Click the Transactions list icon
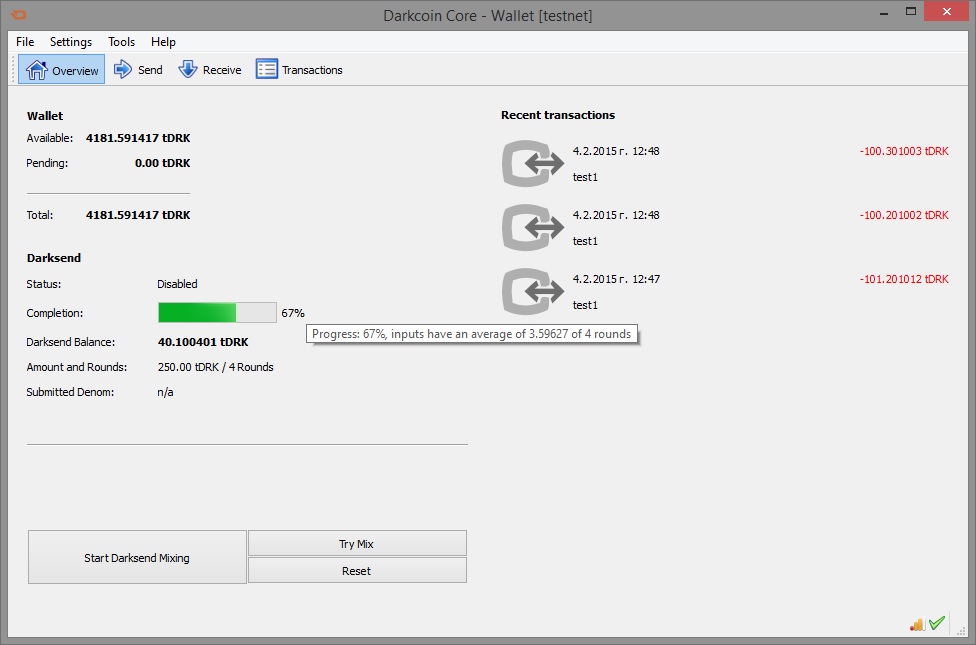This screenshot has width=976, height=645. tap(266, 69)
